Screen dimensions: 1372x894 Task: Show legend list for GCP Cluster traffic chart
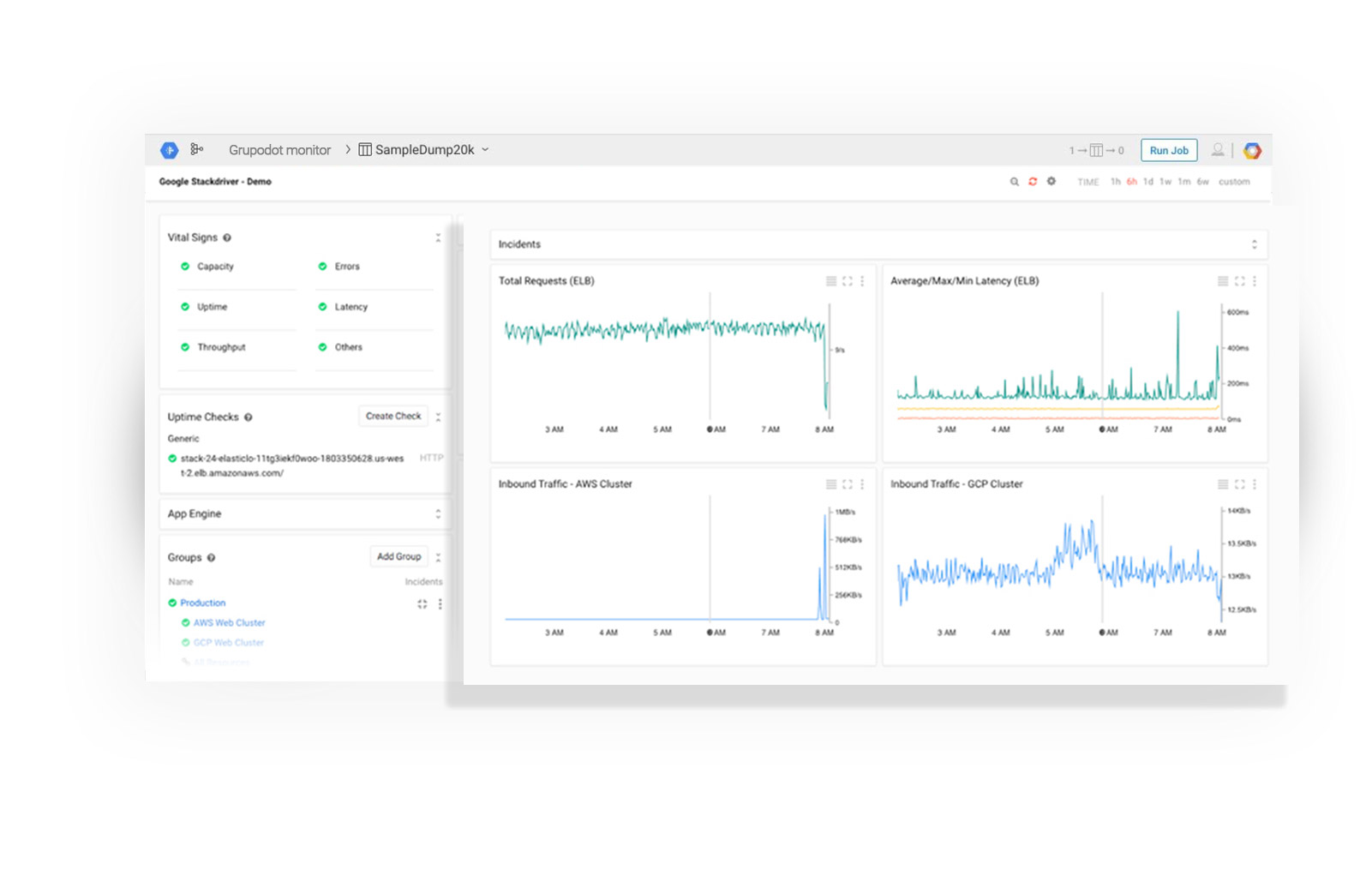(1223, 484)
